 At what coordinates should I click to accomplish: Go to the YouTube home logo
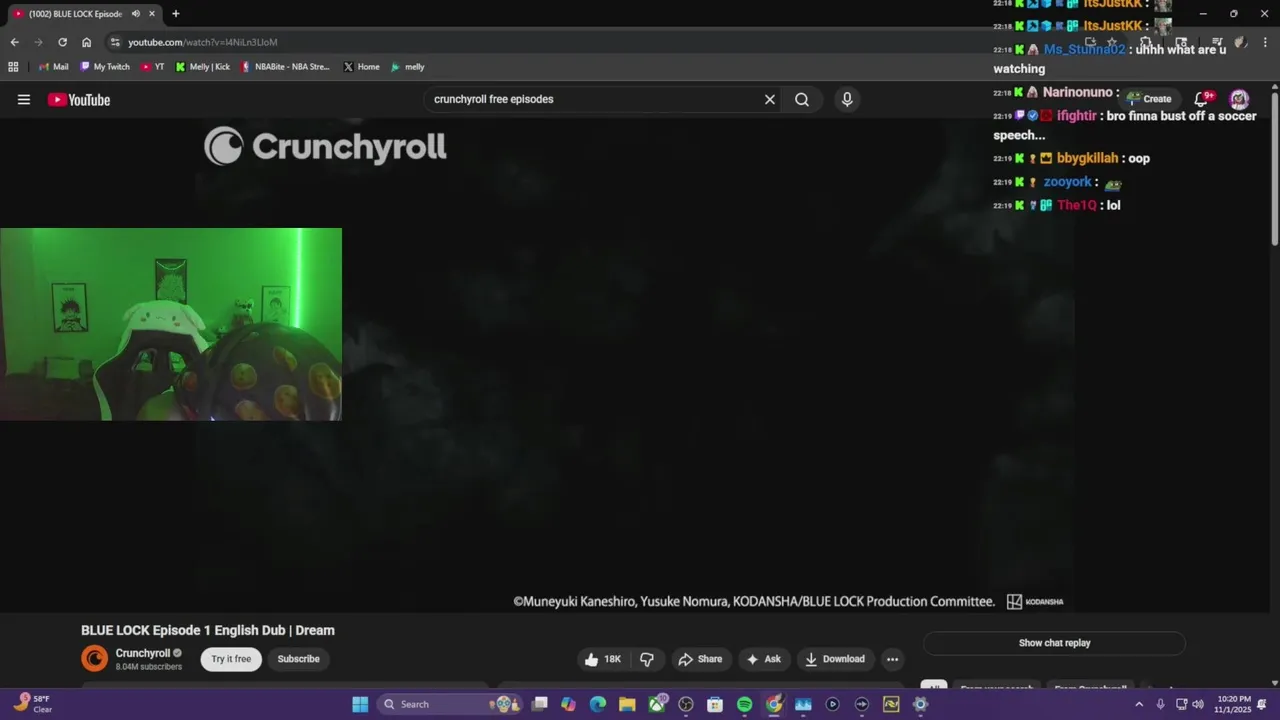click(79, 99)
